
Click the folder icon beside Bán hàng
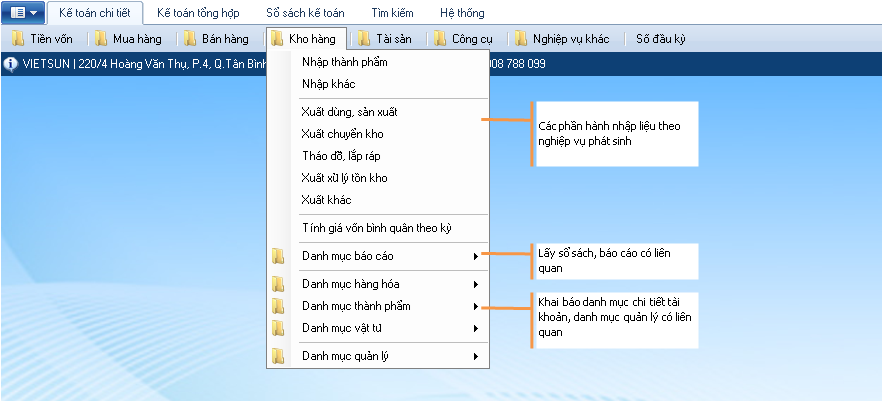click(x=188, y=39)
